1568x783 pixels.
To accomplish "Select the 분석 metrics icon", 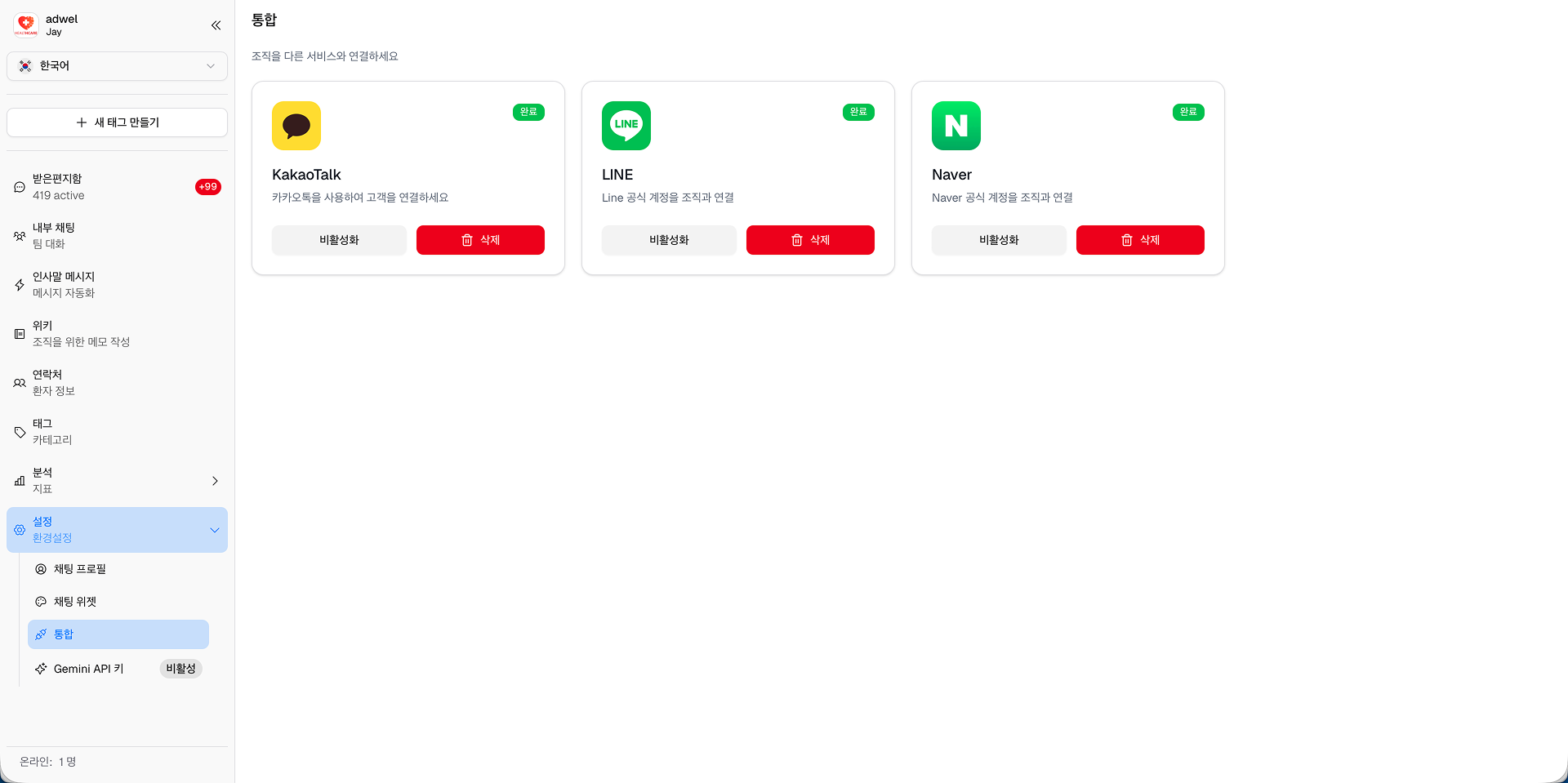I will (x=19, y=481).
